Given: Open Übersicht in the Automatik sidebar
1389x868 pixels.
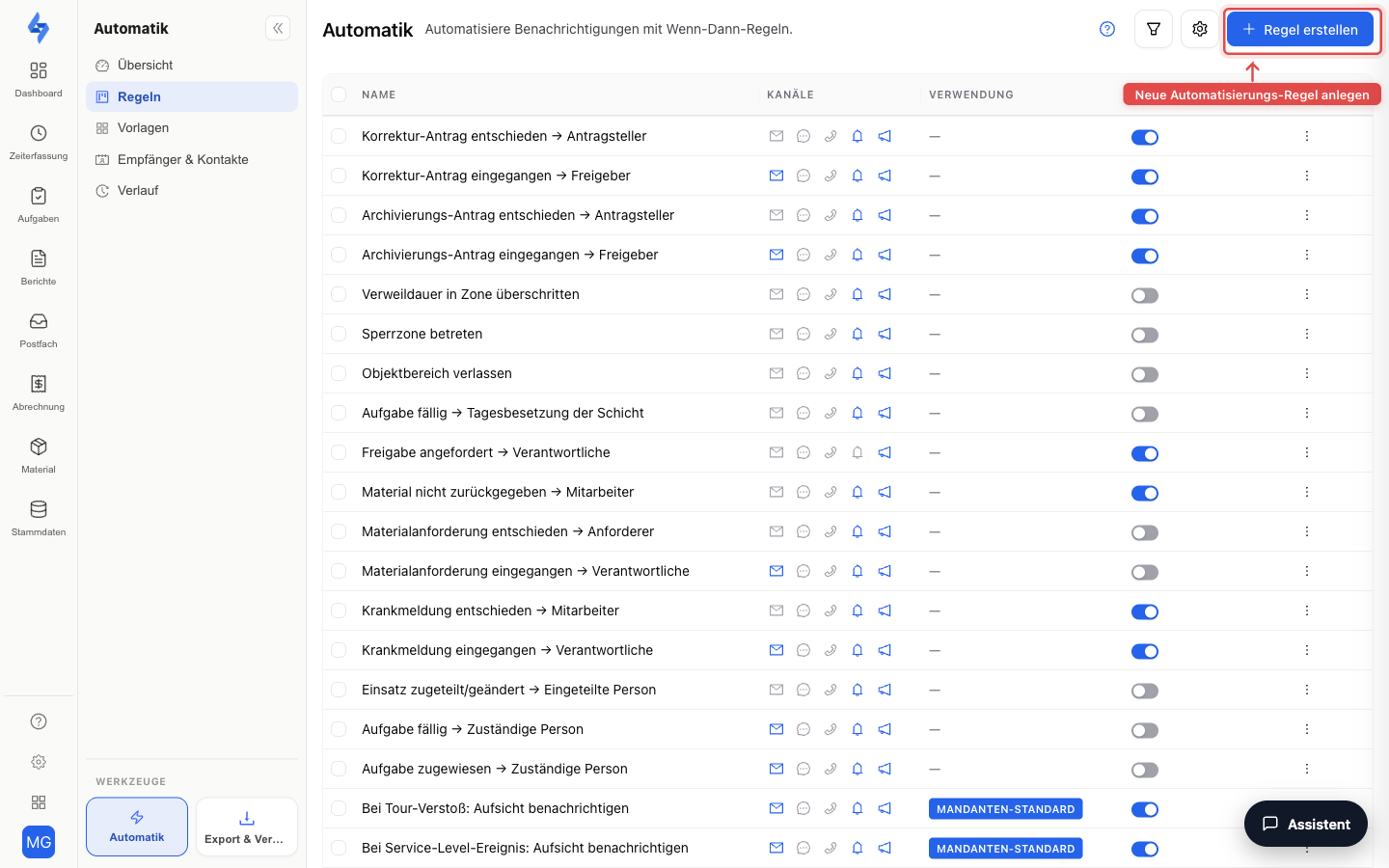Looking at the screenshot, I should pyautogui.click(x=192, y=65).
